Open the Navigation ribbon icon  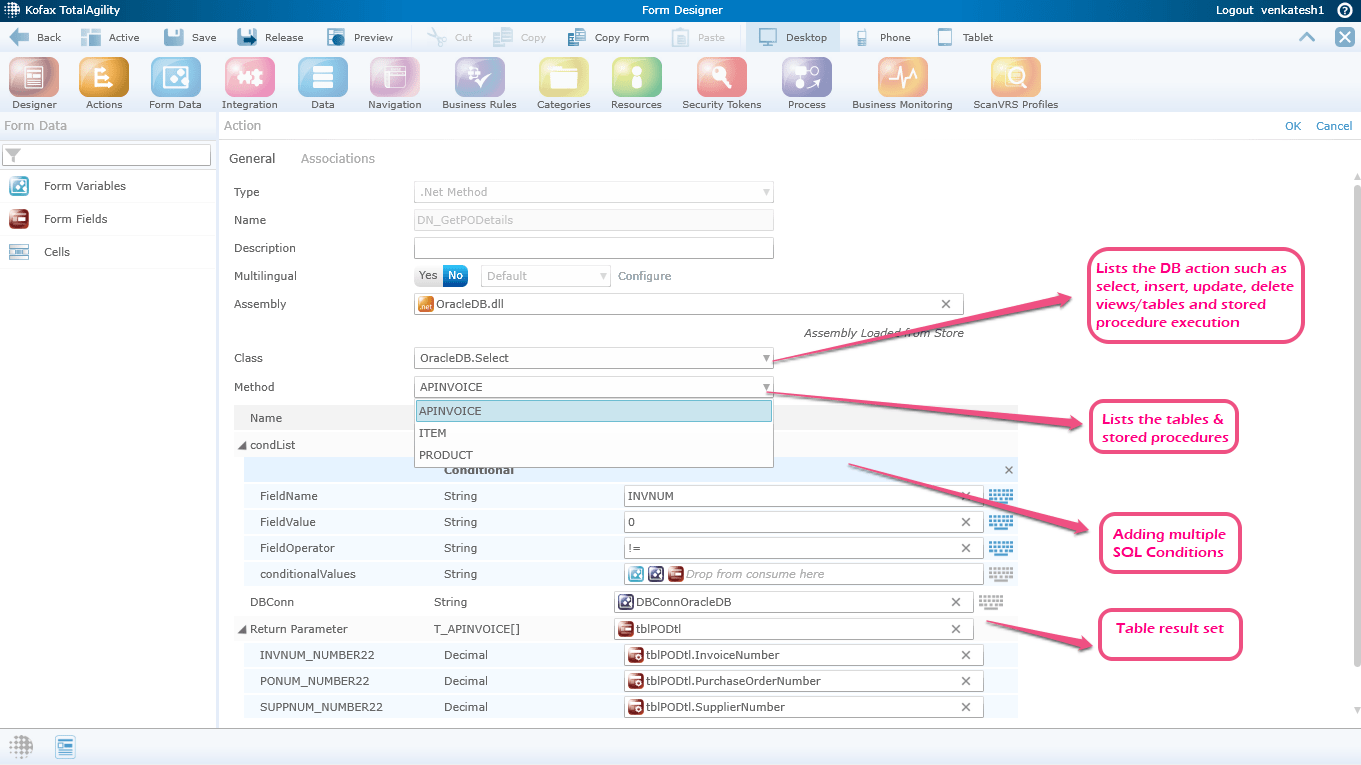(394, 78)
